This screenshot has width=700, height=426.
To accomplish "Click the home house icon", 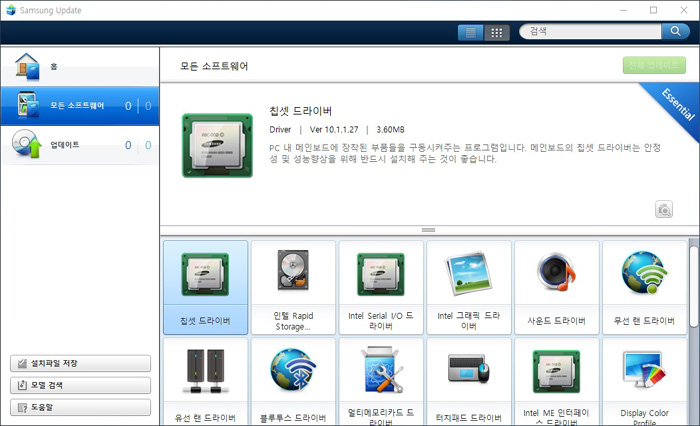I will click(x=27, y=67).
